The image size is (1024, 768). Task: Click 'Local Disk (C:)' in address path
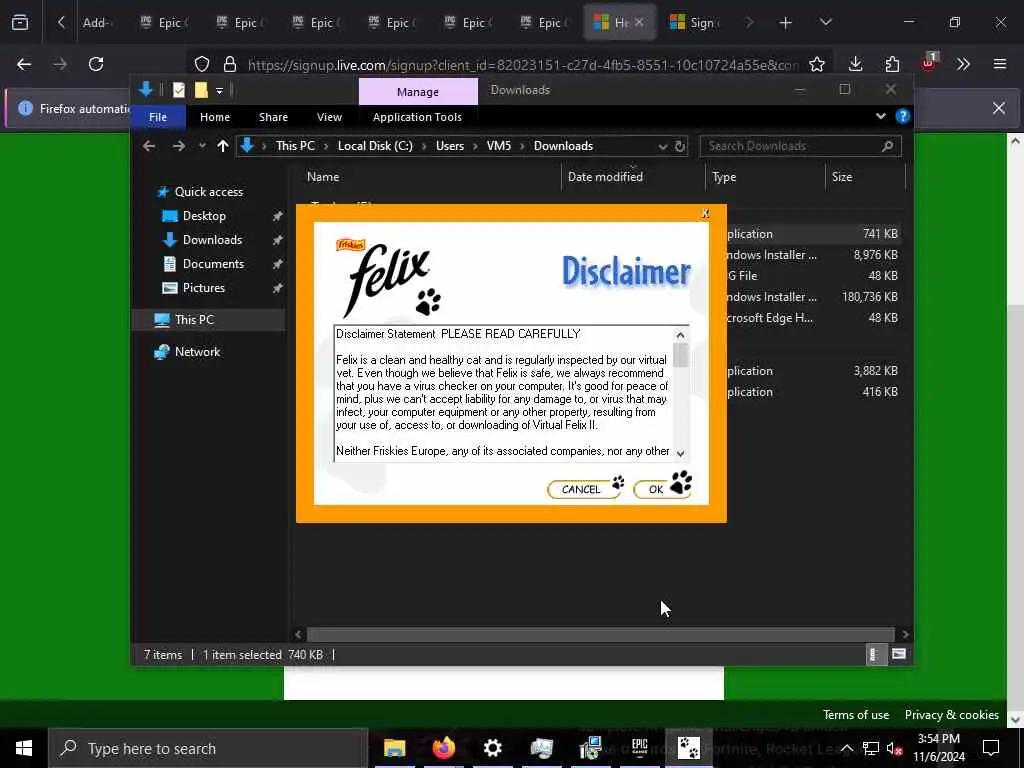tap(375, 146)
